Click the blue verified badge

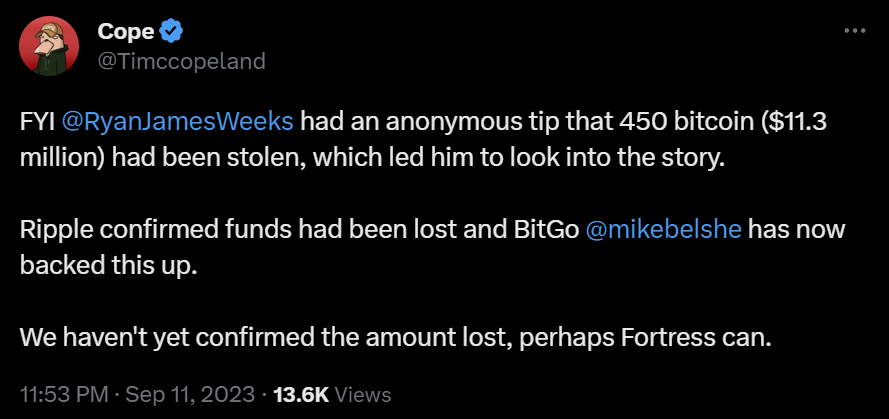[x=172, y=32]
